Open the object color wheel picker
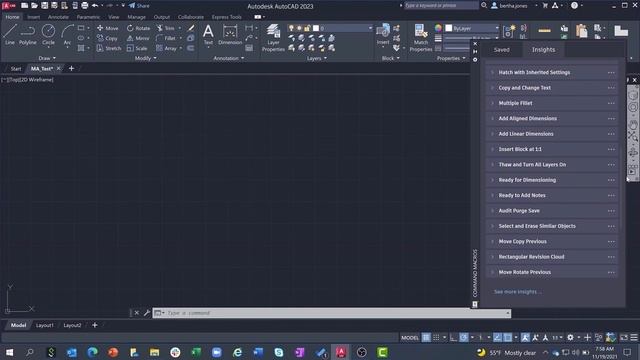The width and height of the screenshot is (640, 360). (438, 28)
